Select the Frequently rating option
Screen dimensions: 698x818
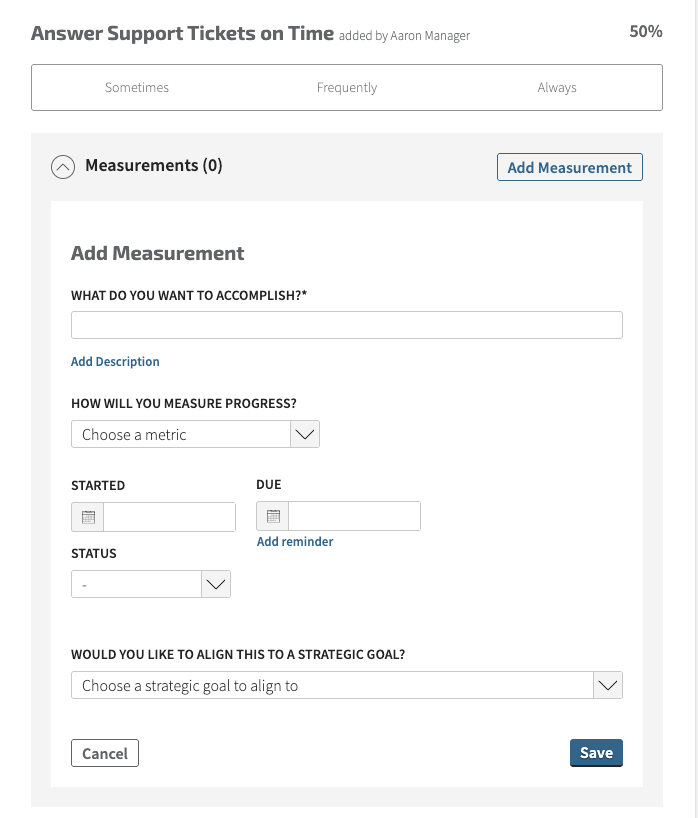coord(347,88)
